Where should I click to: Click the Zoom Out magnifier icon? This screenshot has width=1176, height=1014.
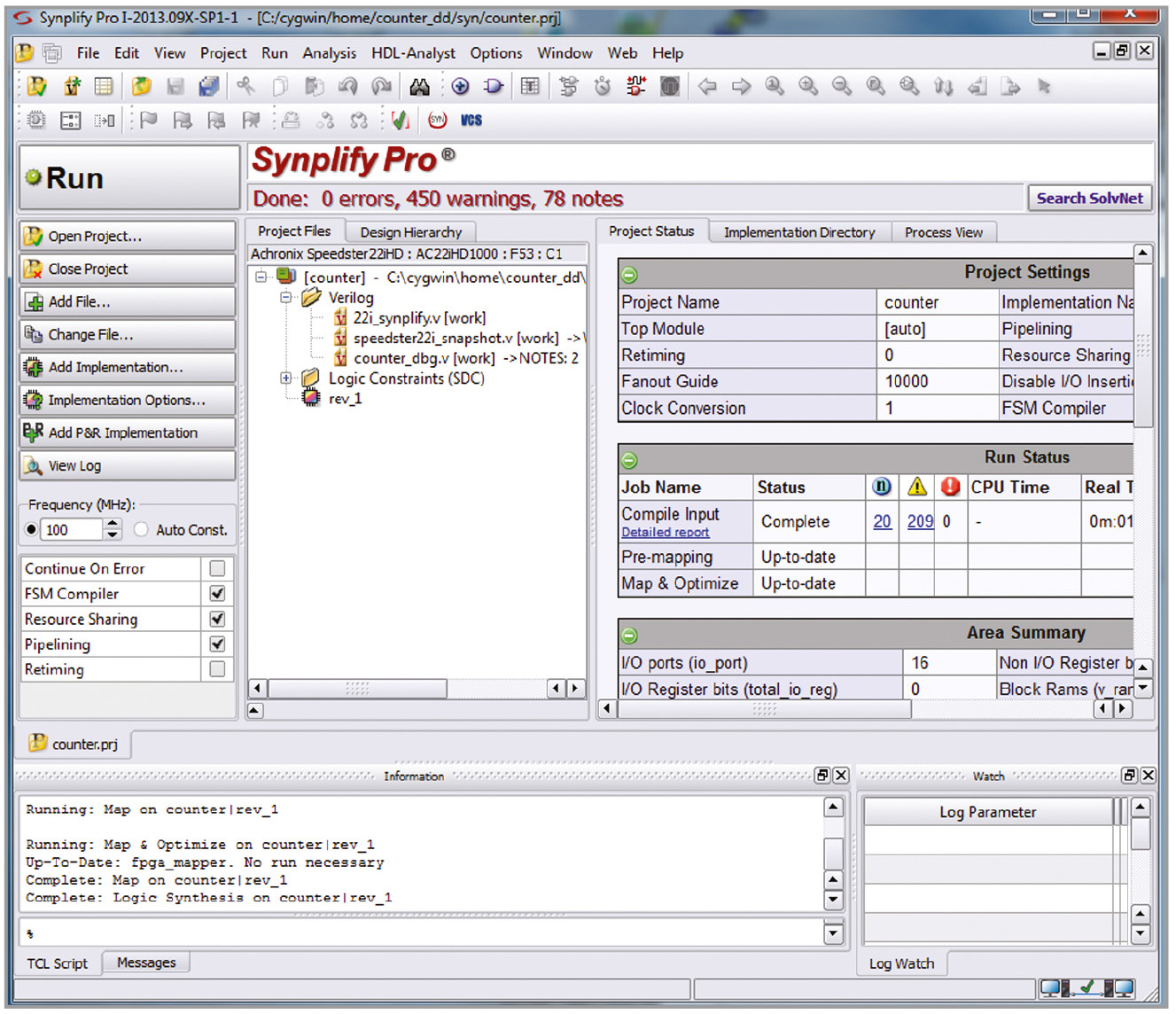(x=842, y=86)
